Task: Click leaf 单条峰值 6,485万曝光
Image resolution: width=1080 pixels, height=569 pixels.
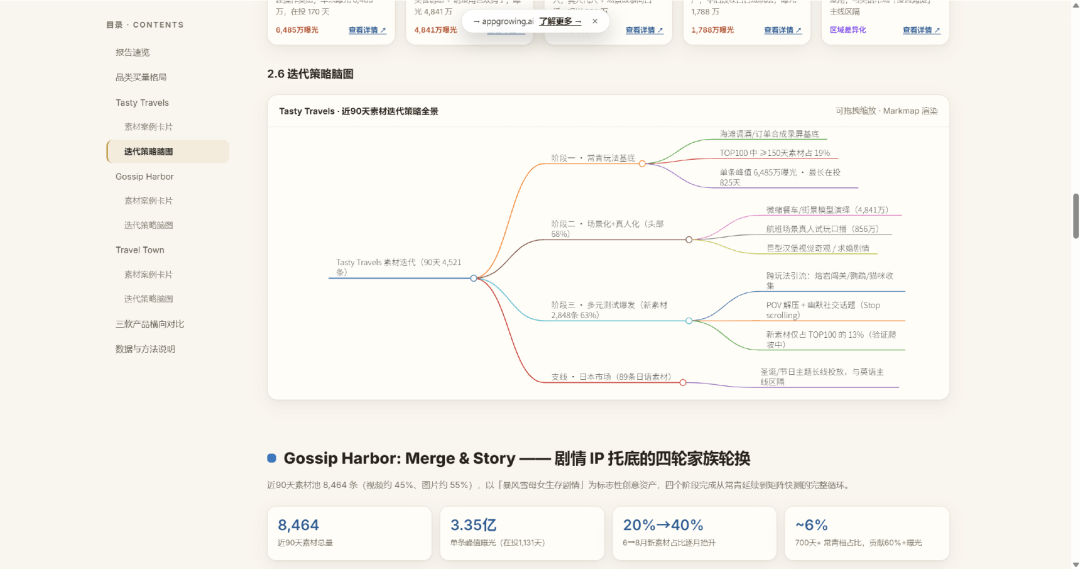Action: (780, 177)
